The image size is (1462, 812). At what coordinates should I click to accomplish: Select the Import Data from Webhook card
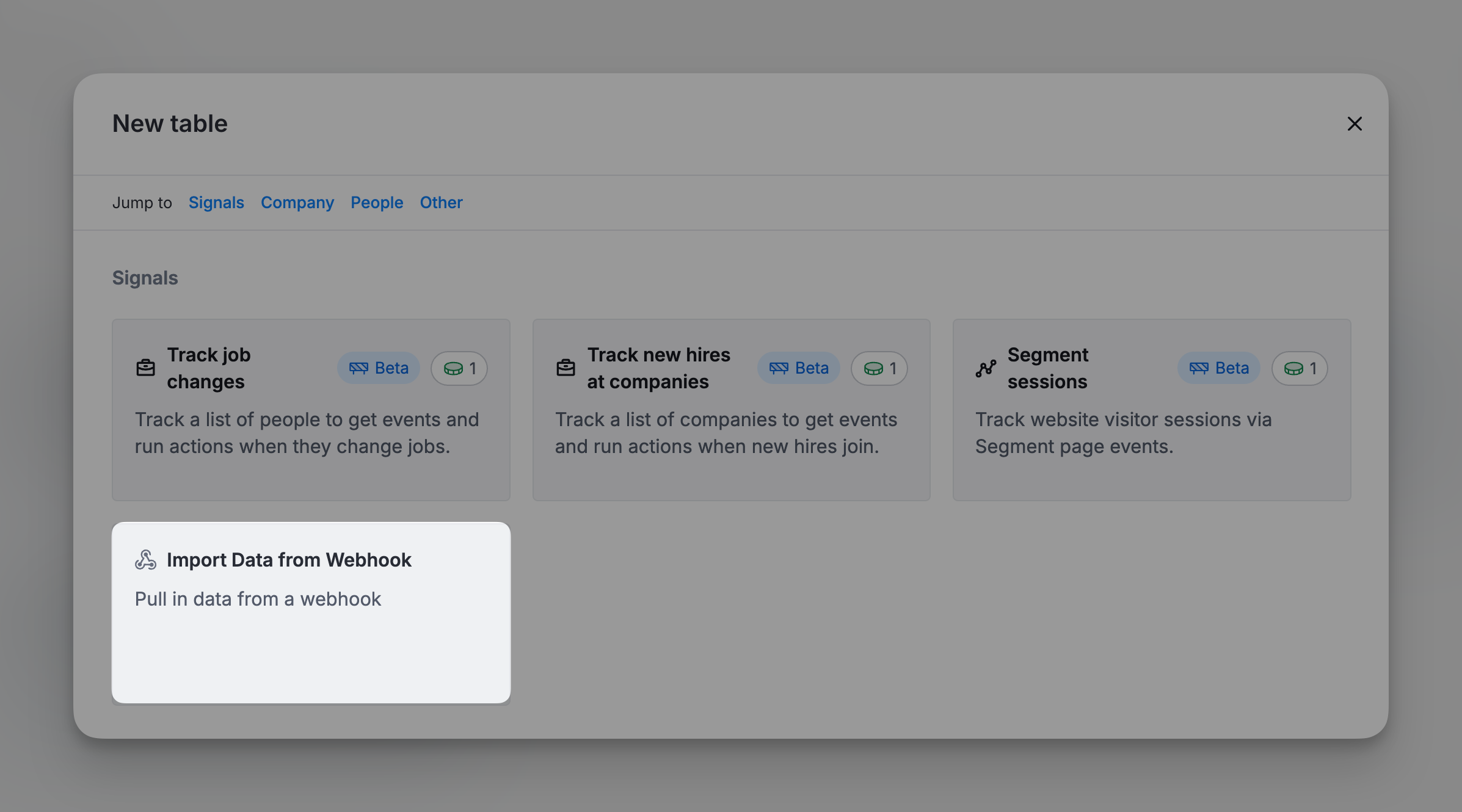coord(311,612)
